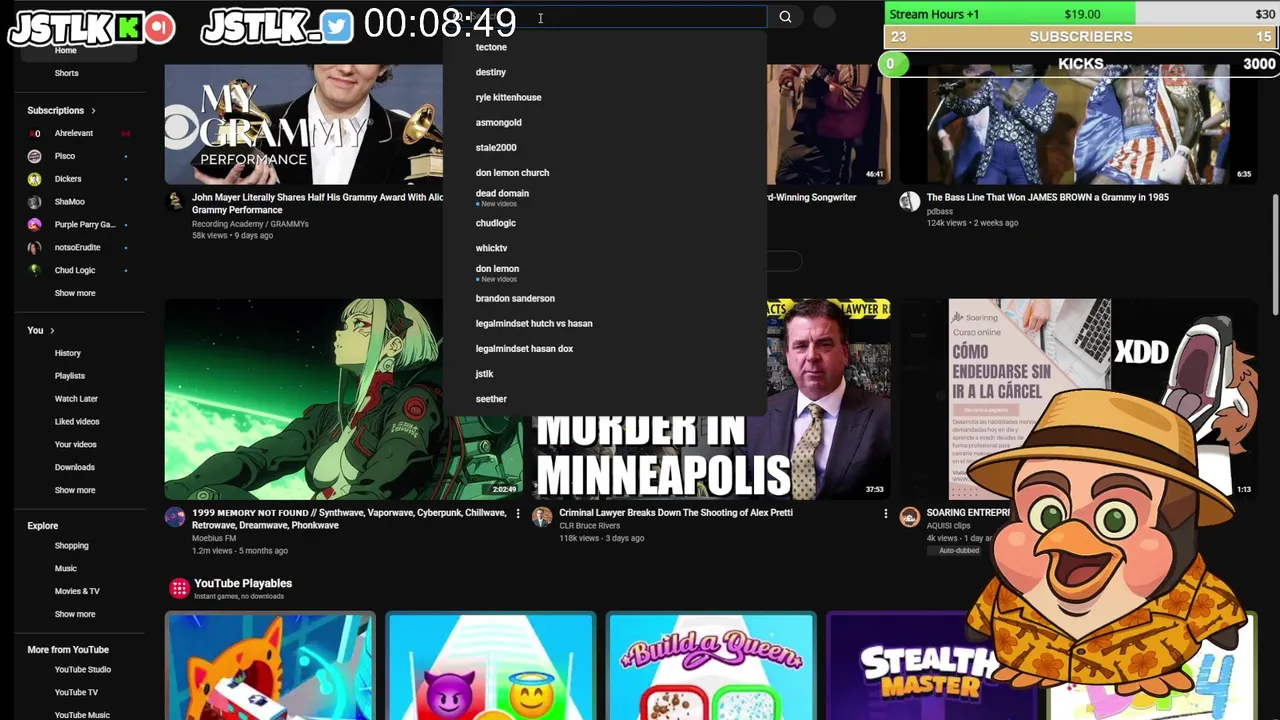Expand the You section chevron
This screenshot has height=720, width=1280.
52,331
